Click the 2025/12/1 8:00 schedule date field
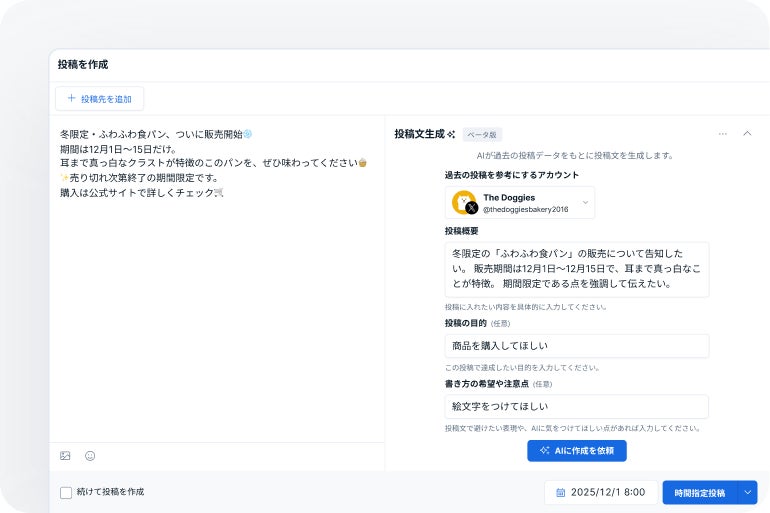 click(x=601, y=493)
